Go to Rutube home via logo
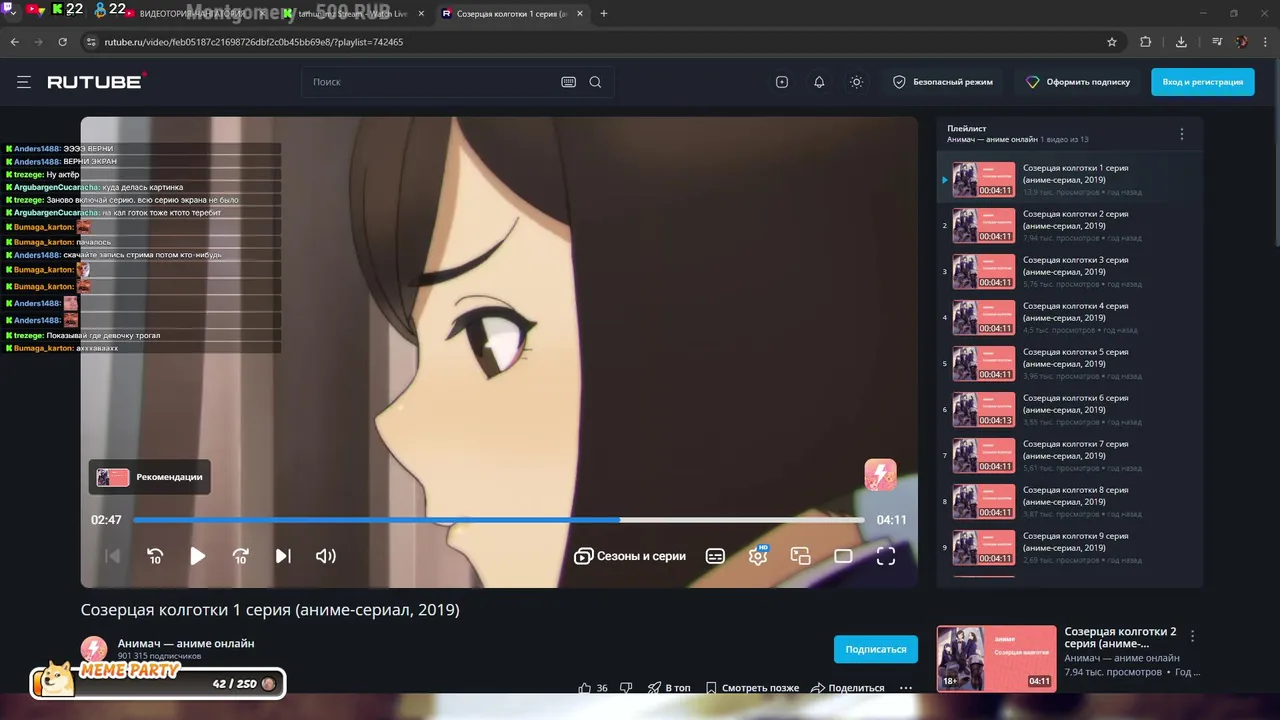The width and height of the screenshot is (1280, 720). (97, 82)
